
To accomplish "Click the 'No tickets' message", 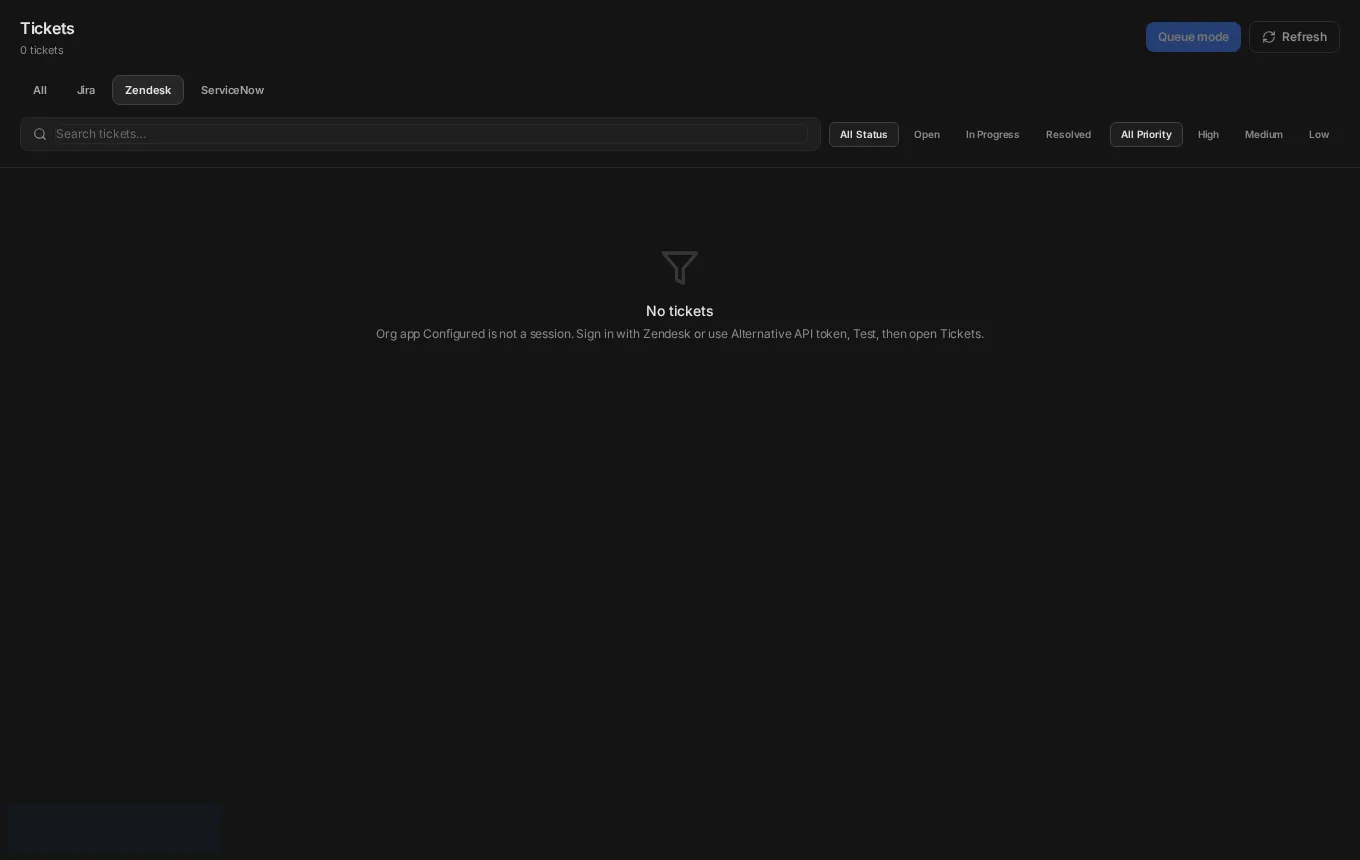I will [680, 311].
